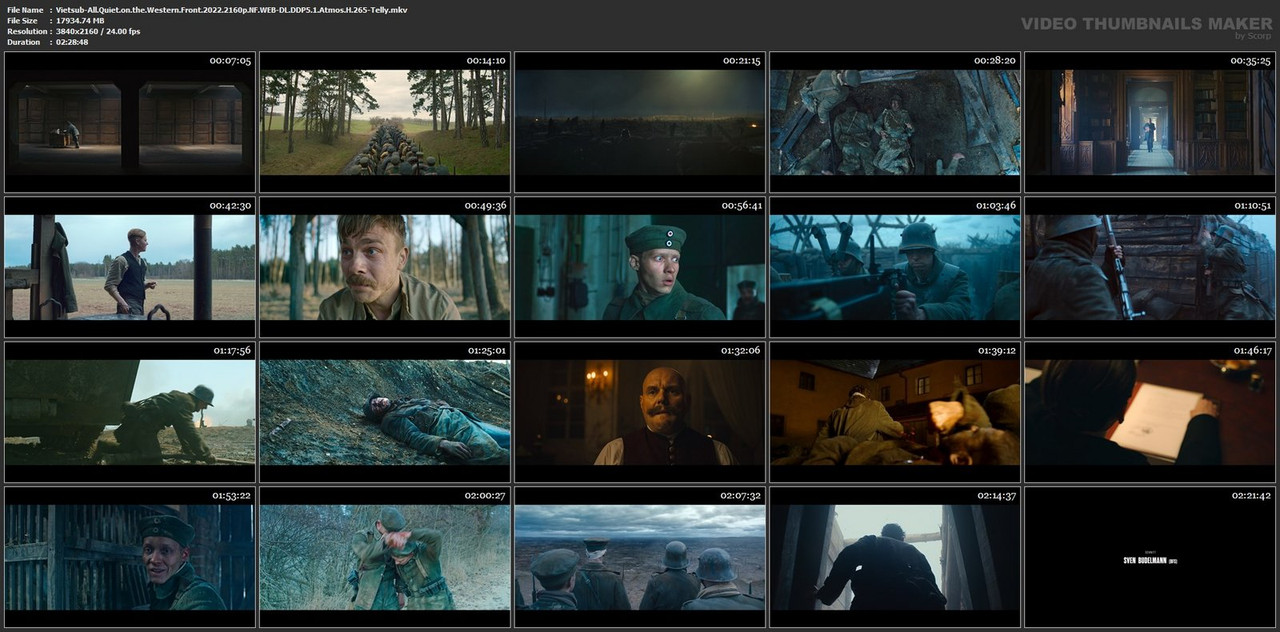
Task: Open the frame captured at 00:42:30
Action: (130, 267)
